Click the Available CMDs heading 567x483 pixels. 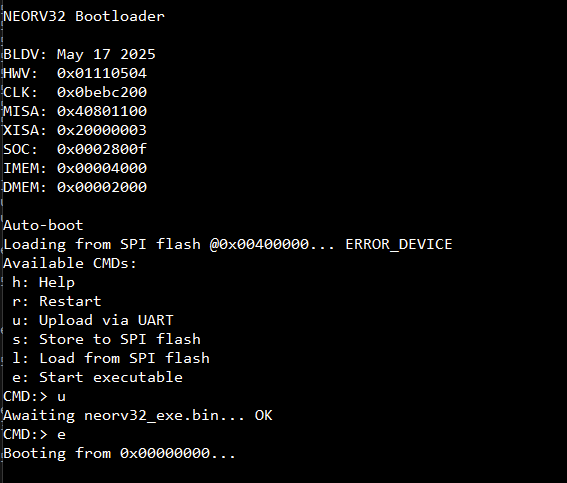(x=70, y=263)
